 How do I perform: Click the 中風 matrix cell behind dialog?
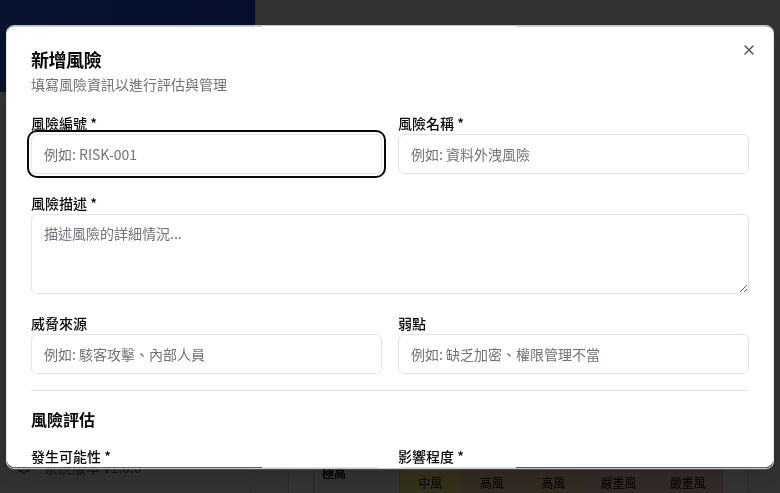tap(430, 483)
